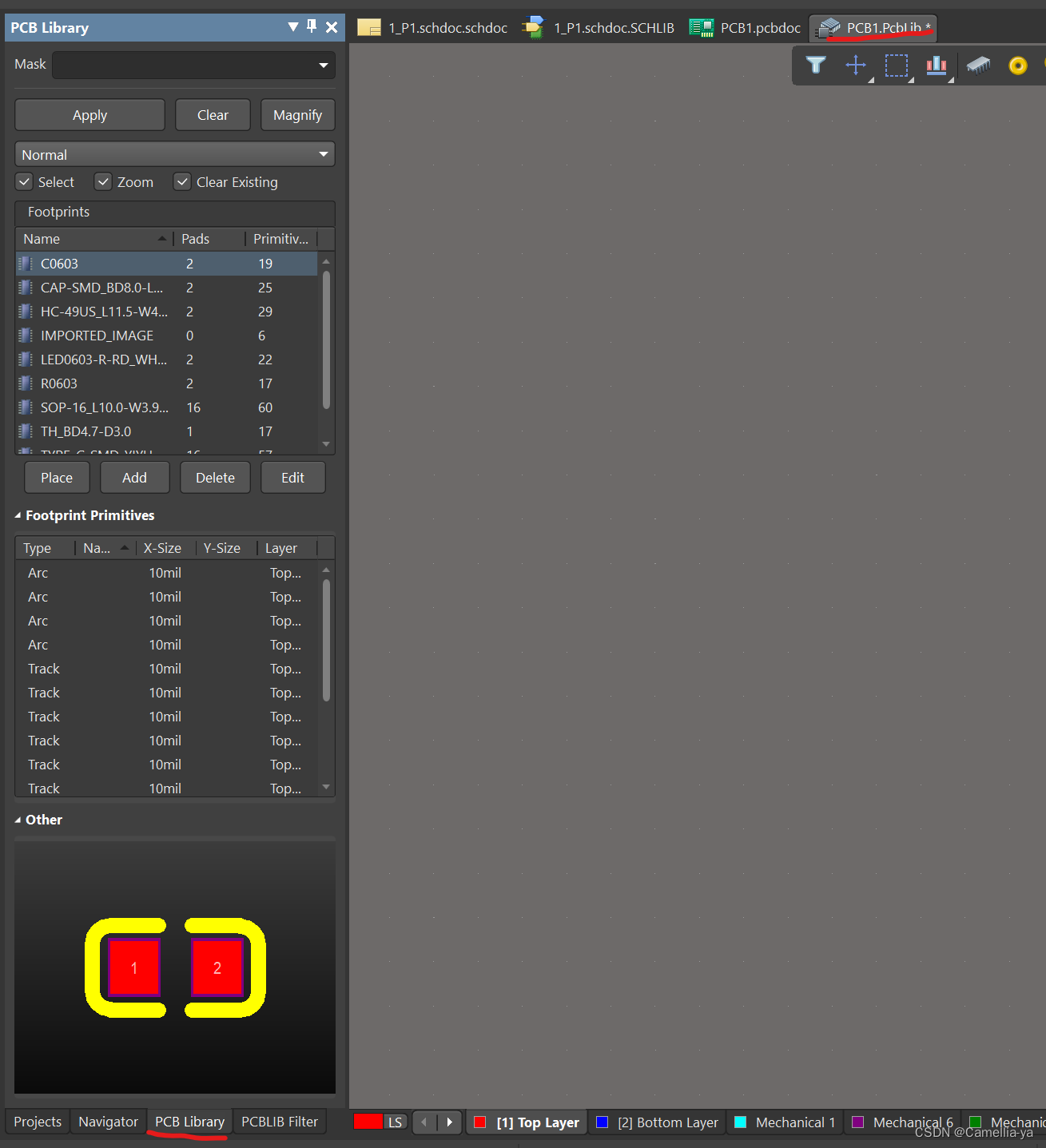Choose the dashed rectangle selection tool

[896, 65]
